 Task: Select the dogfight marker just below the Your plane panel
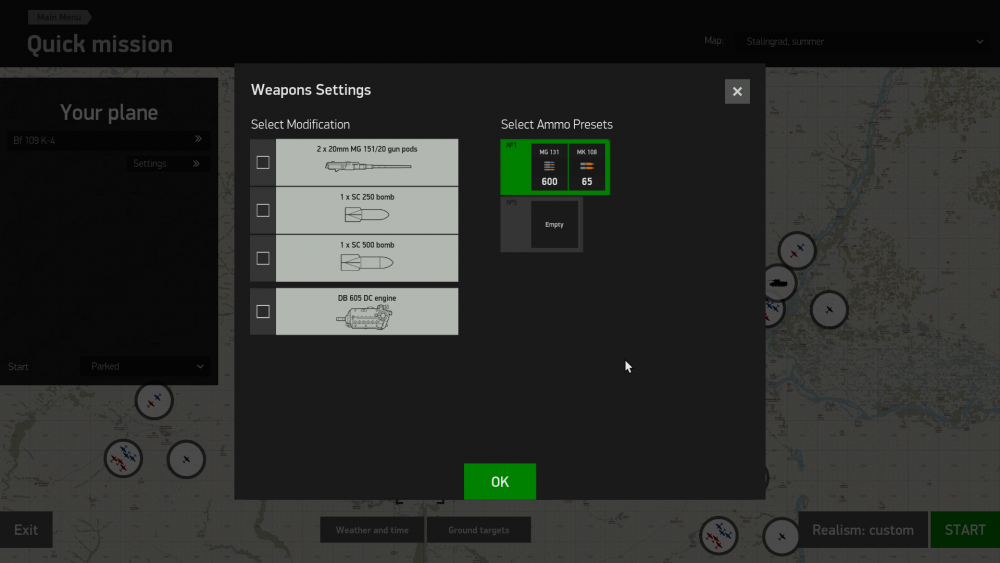pyautogui.click(x=154, y=400)
